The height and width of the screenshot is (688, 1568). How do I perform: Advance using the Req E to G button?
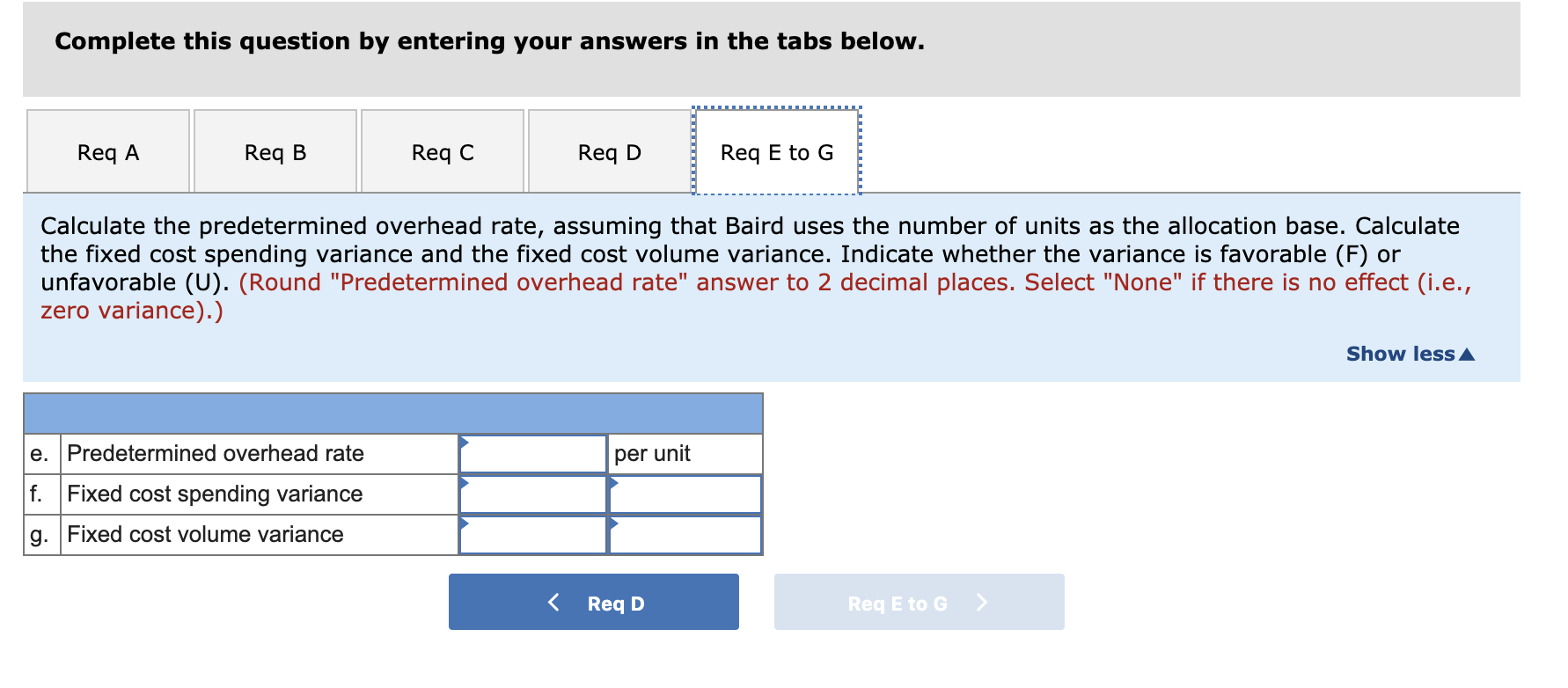[x=919, y=602]
